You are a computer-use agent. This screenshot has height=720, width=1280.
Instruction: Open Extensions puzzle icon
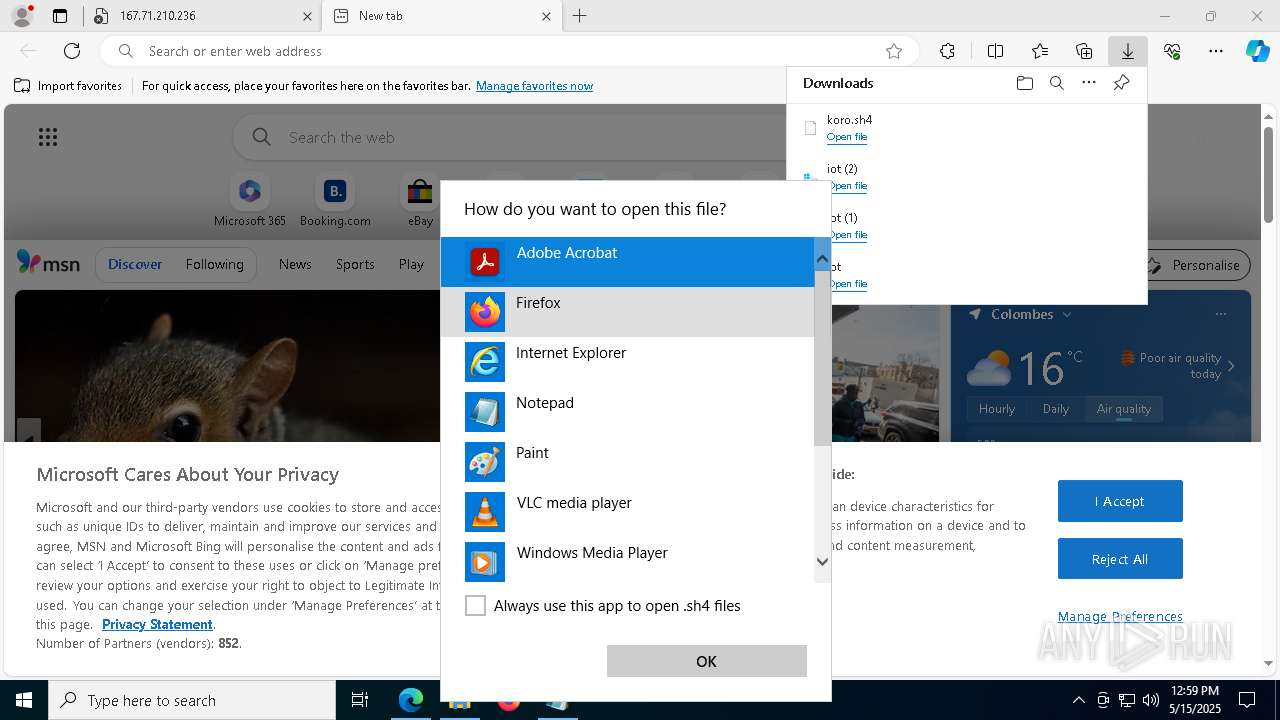coord(947,51)
